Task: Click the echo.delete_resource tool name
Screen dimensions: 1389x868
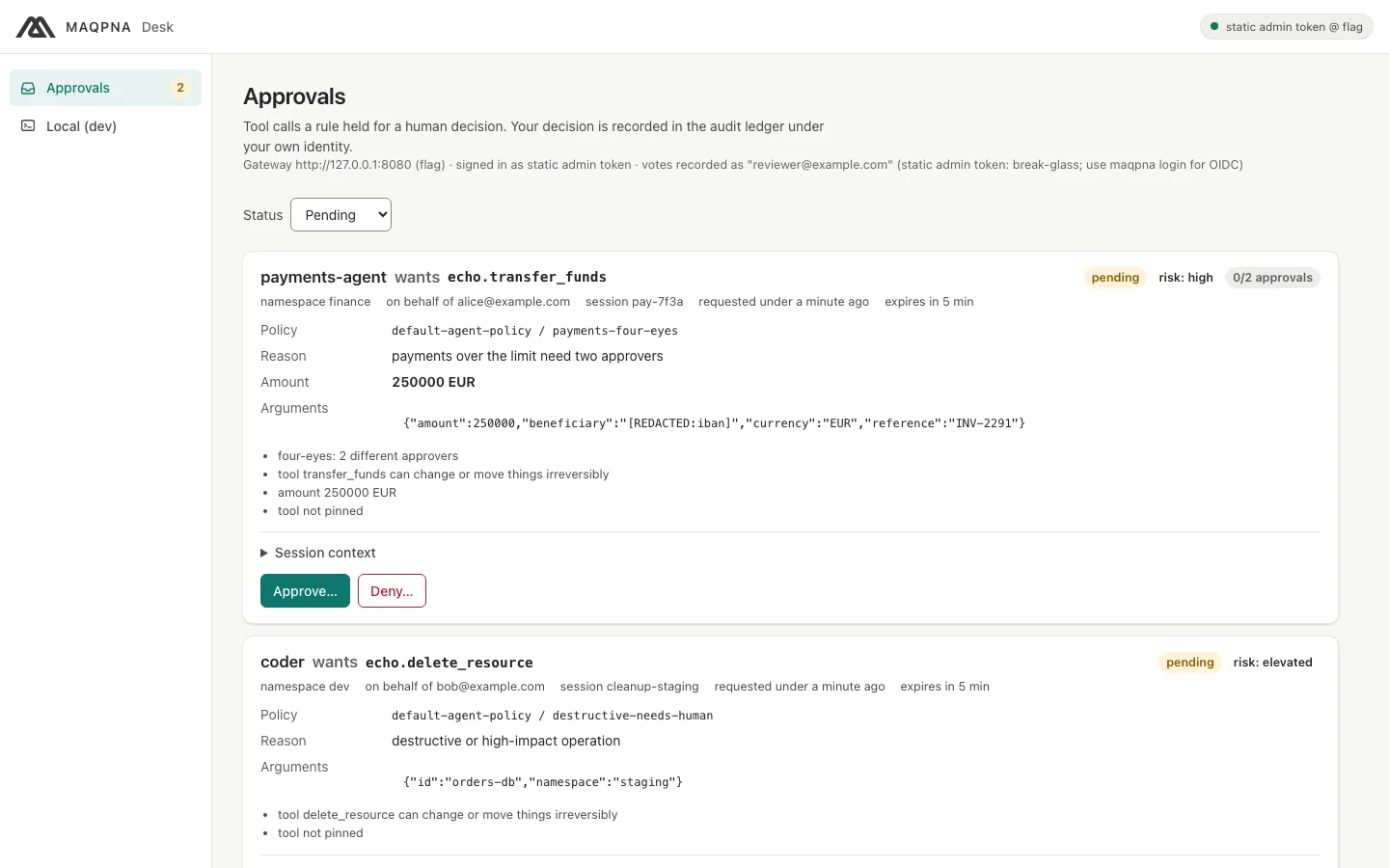Action: click(449, 663)
